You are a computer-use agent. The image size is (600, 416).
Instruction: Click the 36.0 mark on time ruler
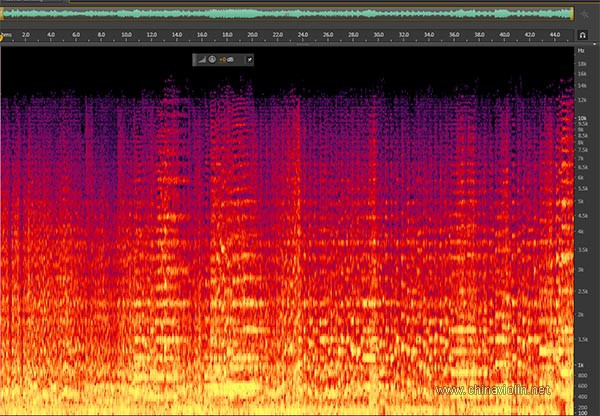pos(454,35)
